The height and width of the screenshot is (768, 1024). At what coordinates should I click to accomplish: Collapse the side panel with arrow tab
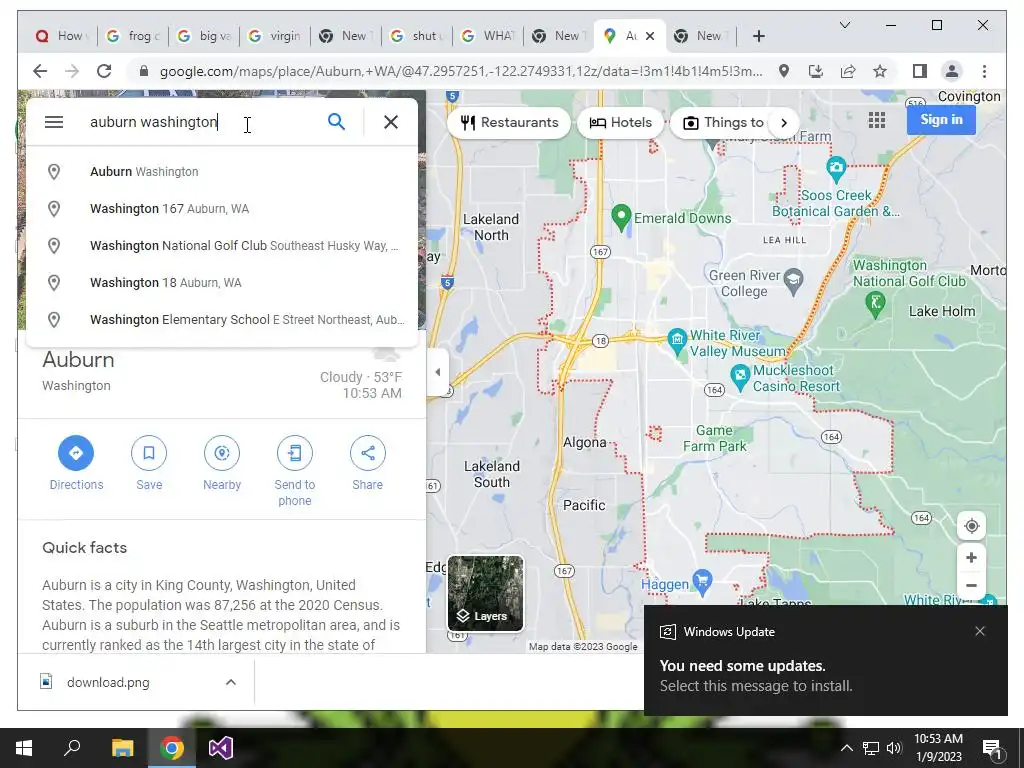point(438,372)
